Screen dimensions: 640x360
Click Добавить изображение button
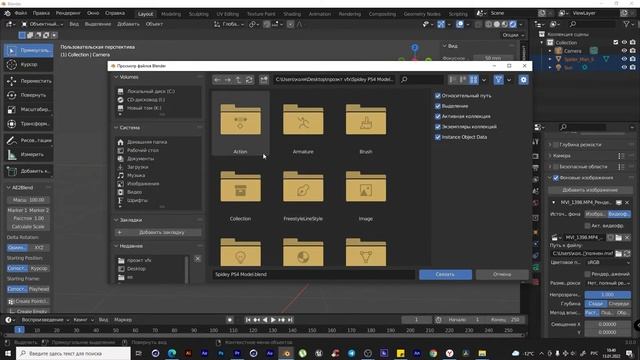coord(590,190)
